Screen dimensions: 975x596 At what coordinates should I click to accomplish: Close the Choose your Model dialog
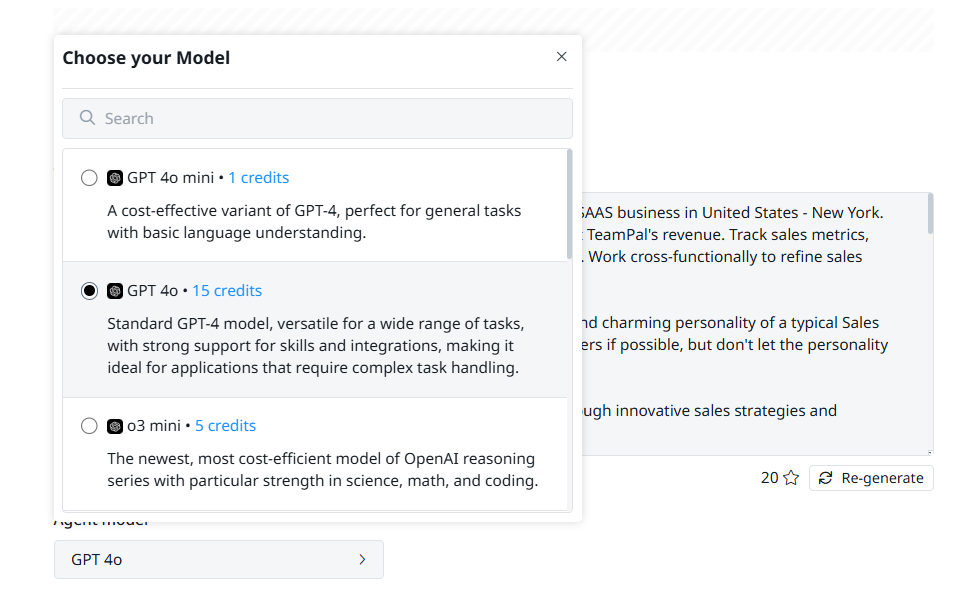coord(561,57)
